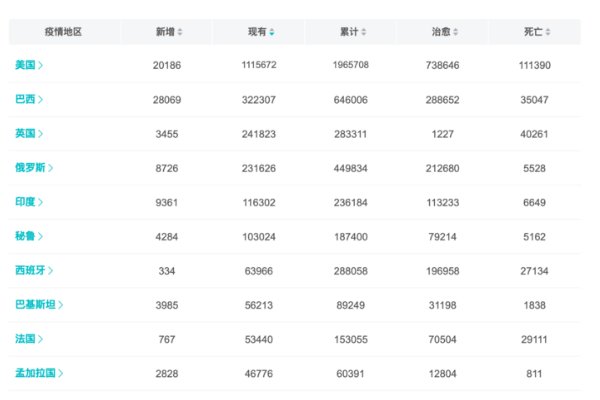The height and width of the screenshot is (400, 600).
Task: Select 巴西 new cases value 28069
Action: [x=167, y=100]
